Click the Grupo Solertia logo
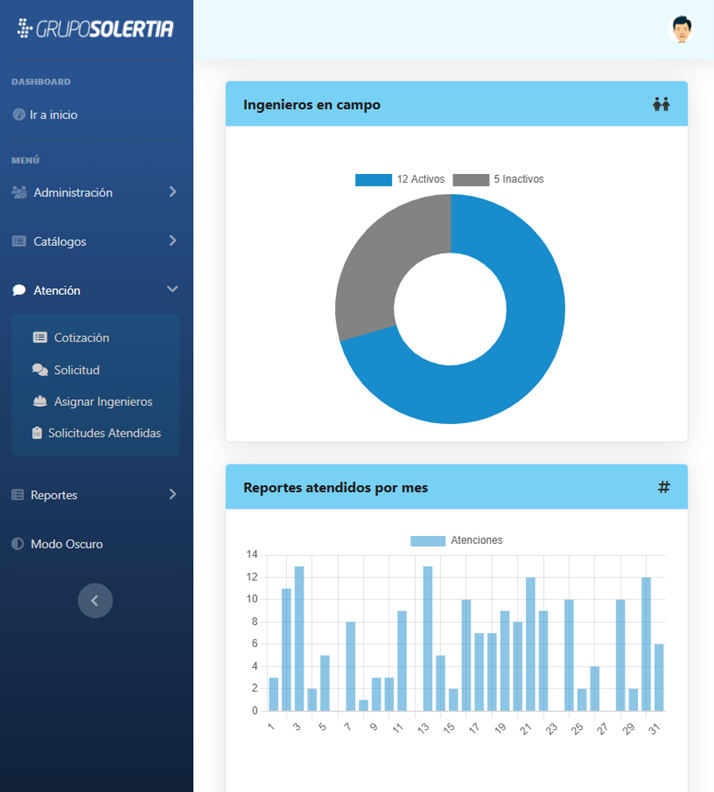Image resolution: width=714 pixels, height=792 pixels. tap(96, 29)
